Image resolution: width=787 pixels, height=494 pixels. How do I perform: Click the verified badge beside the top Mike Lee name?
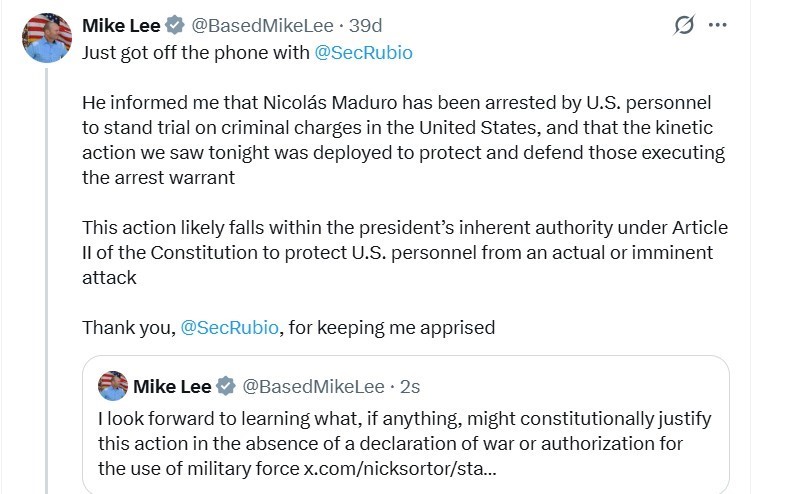(174, 25)
